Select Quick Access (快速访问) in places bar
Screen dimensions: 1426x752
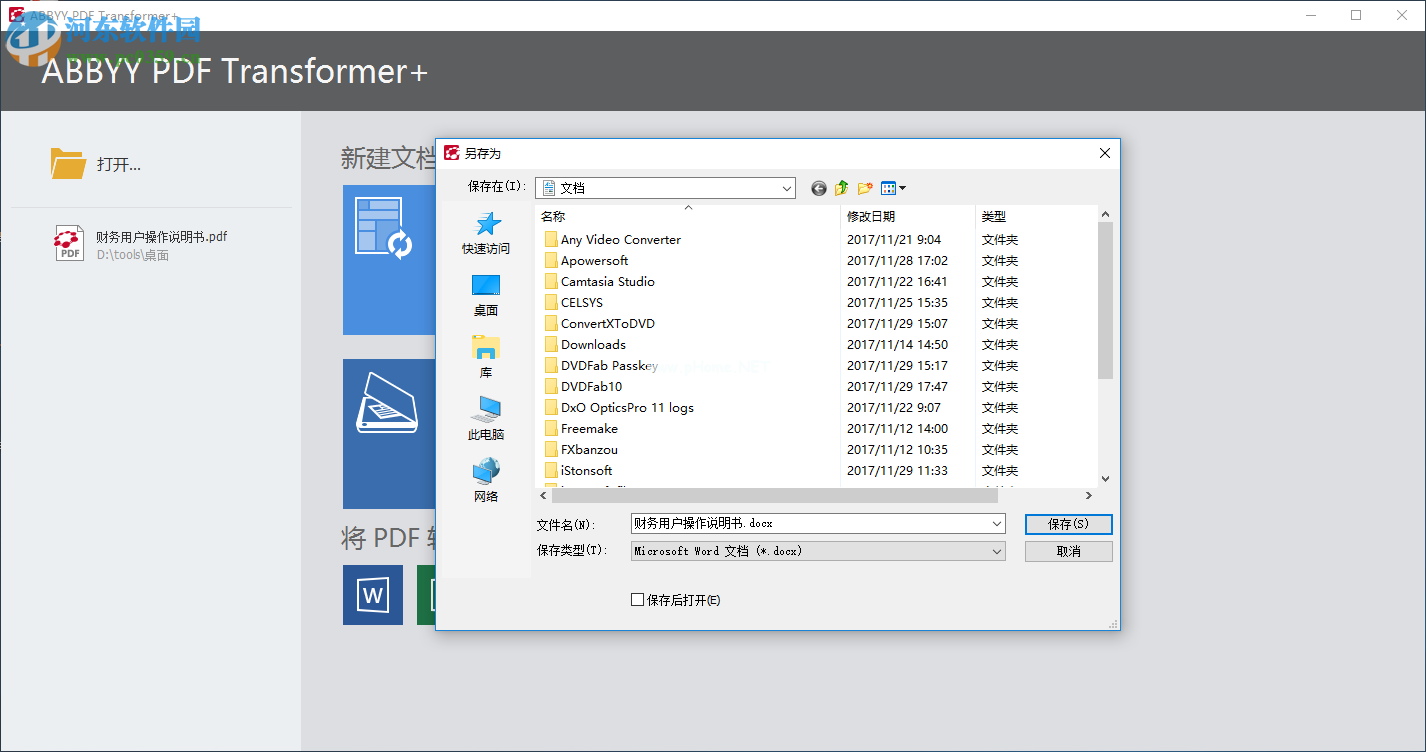(x=486, y=234)
